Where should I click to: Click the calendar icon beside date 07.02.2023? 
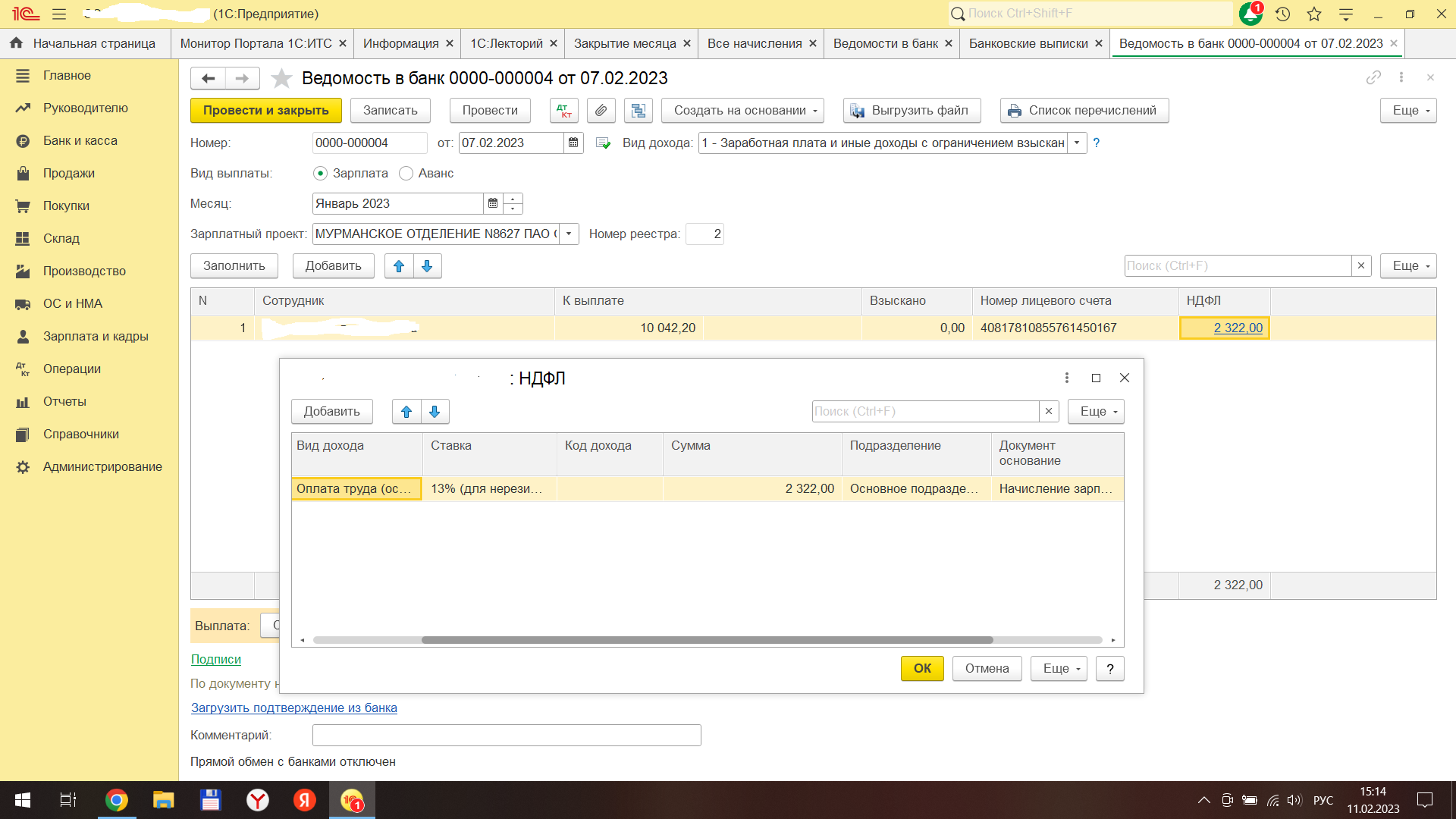coord(573,143)
